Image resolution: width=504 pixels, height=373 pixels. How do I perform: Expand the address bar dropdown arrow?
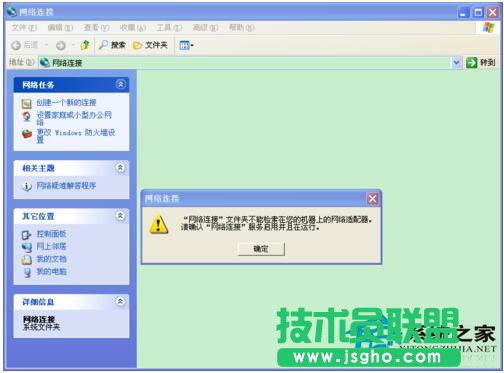456,62
